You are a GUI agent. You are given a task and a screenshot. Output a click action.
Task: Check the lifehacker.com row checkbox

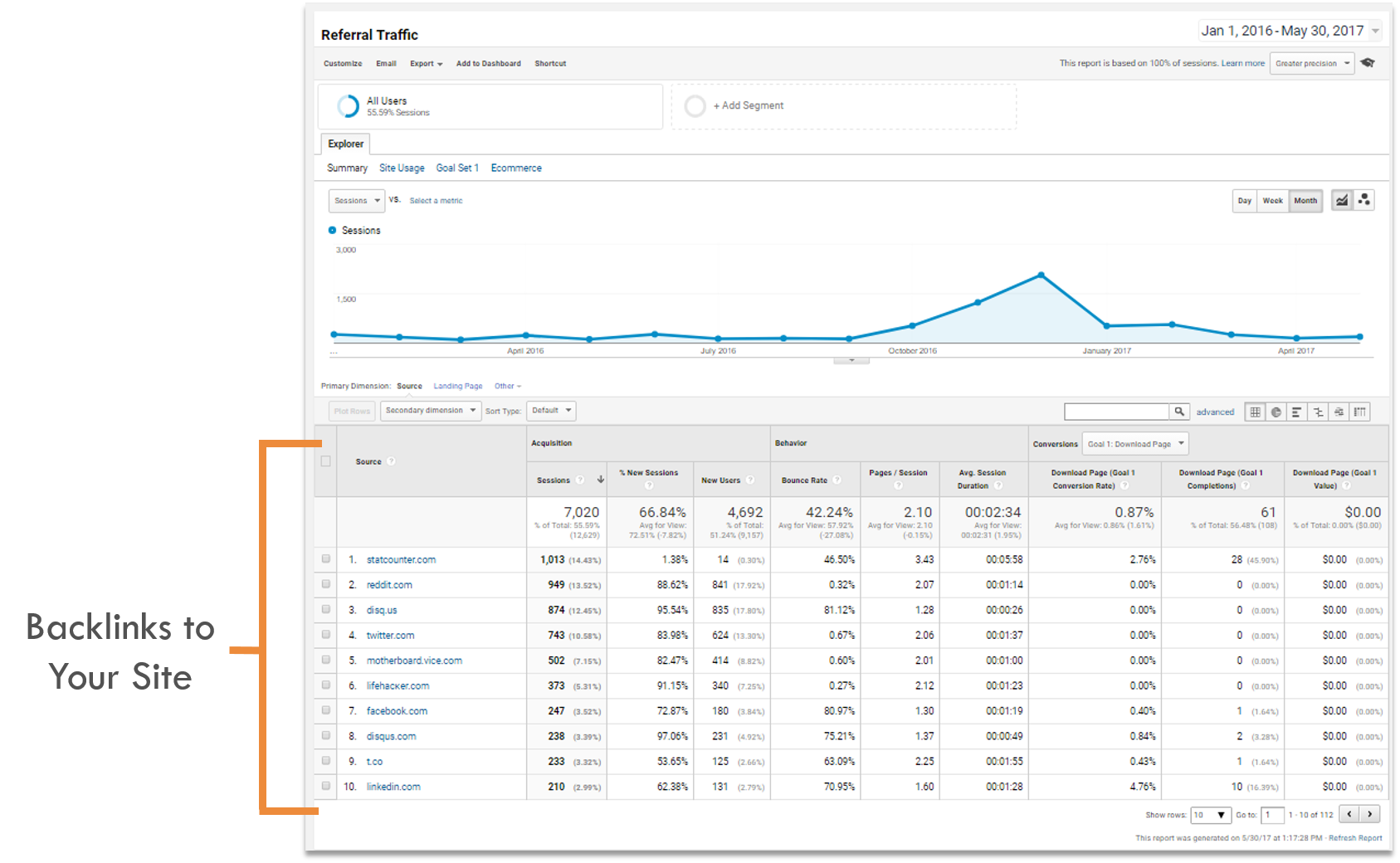pos(326,685)
